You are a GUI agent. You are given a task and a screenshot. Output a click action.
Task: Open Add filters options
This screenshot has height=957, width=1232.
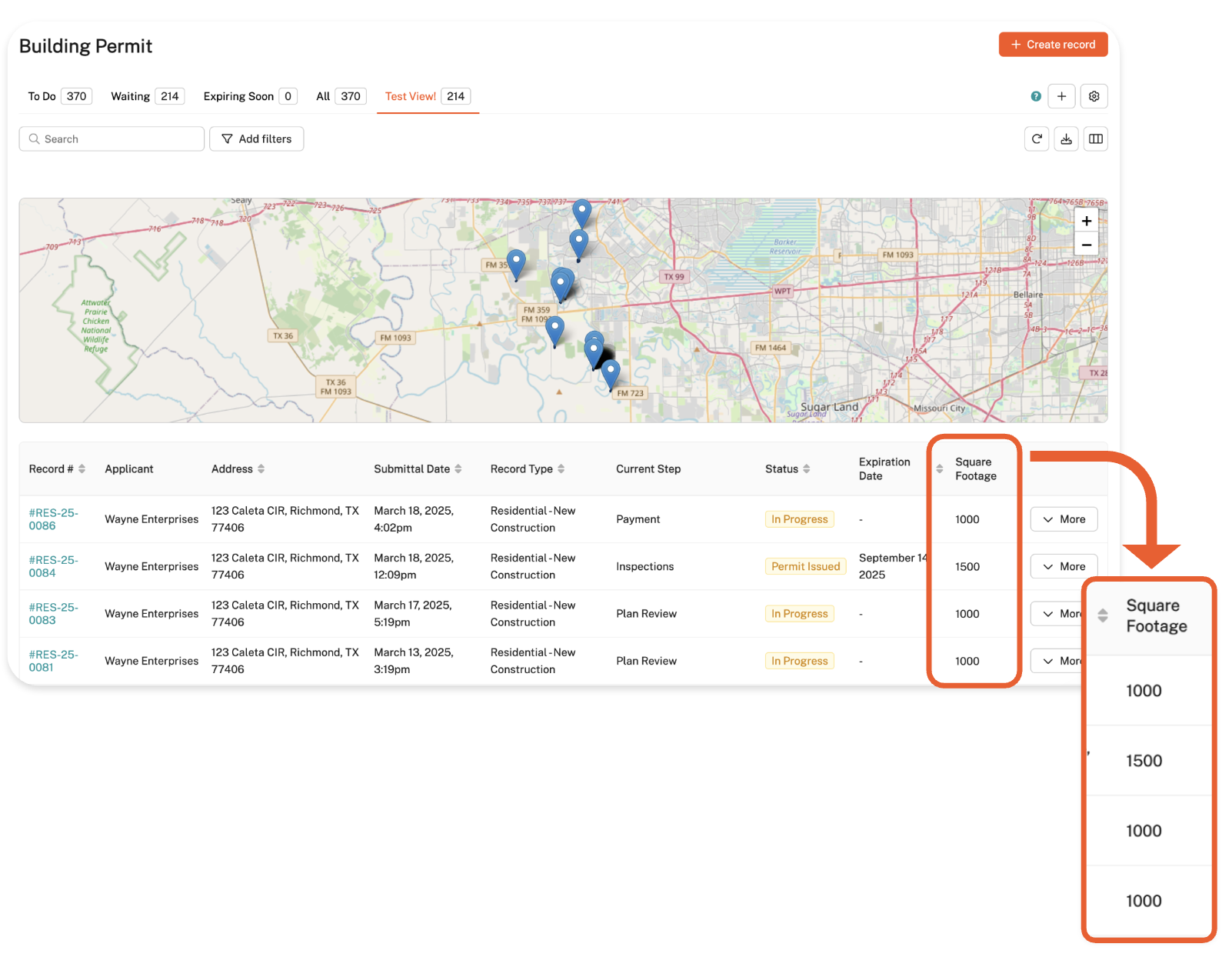[256, 139]
